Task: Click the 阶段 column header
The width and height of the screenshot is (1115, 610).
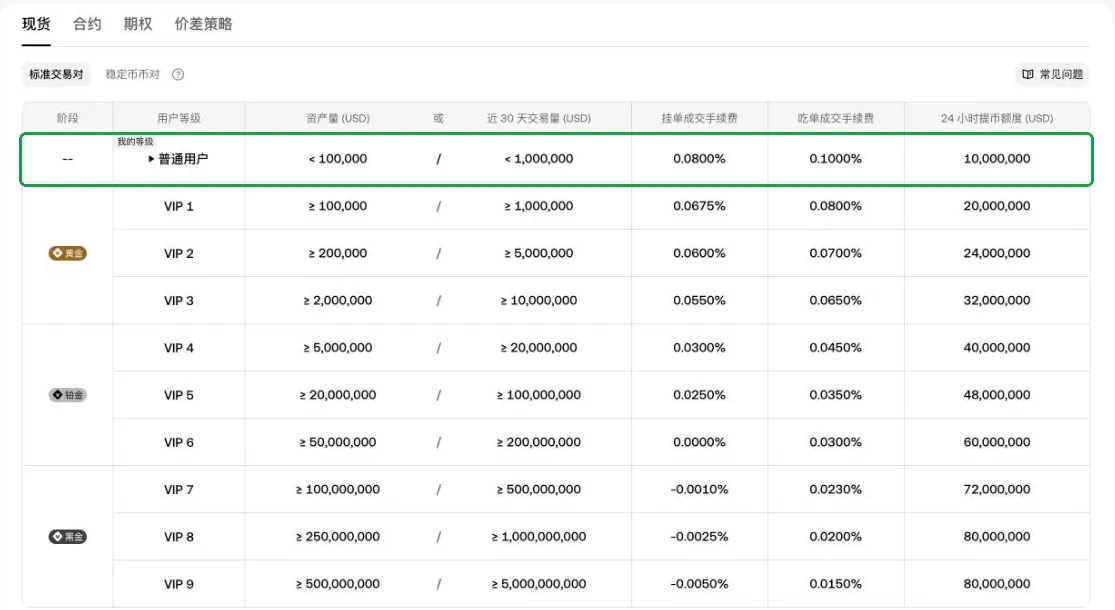Action: click(x=68, y=118)
